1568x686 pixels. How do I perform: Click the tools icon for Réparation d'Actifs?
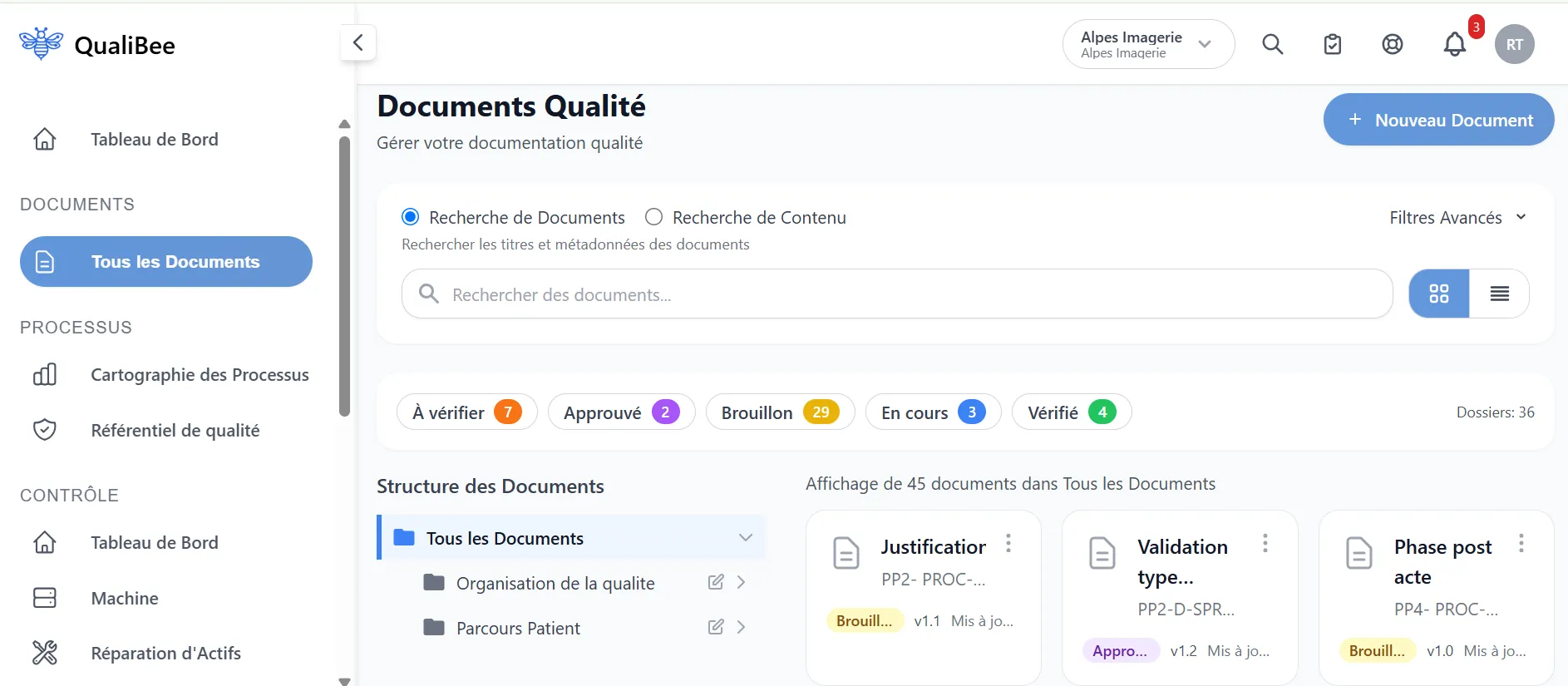click(45, 653)
